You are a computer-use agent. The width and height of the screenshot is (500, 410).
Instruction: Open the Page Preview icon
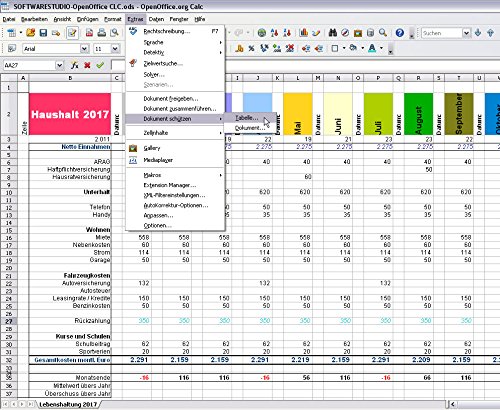115,33
